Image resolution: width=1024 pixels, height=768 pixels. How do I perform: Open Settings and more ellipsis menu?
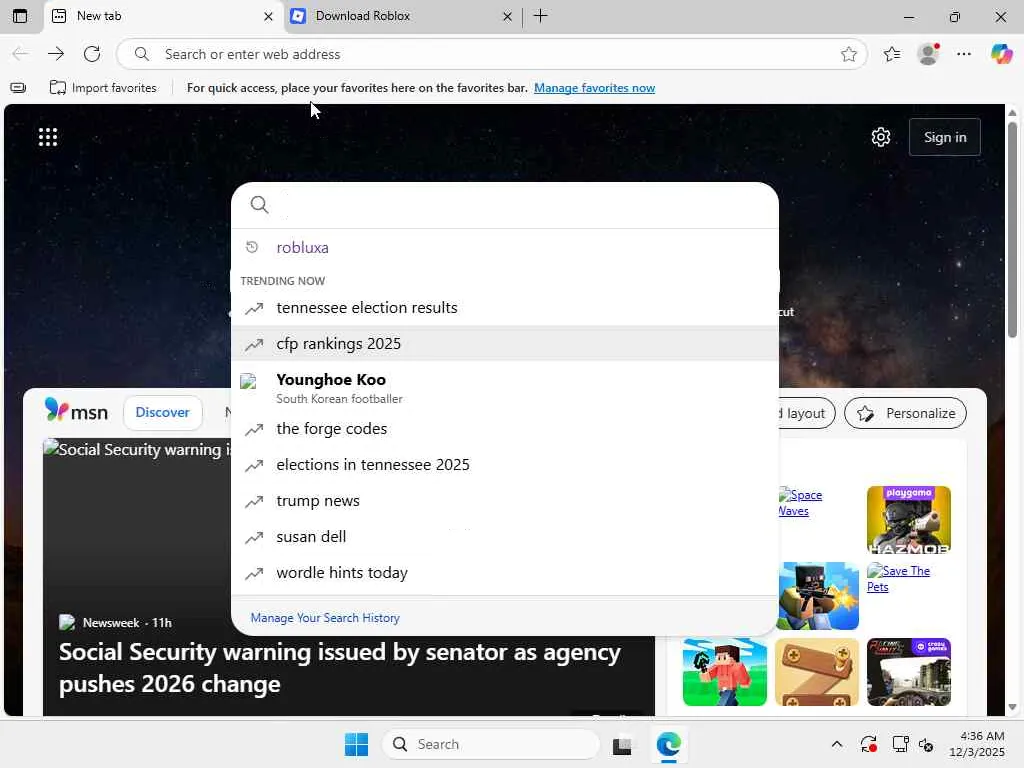pos(964,54)
